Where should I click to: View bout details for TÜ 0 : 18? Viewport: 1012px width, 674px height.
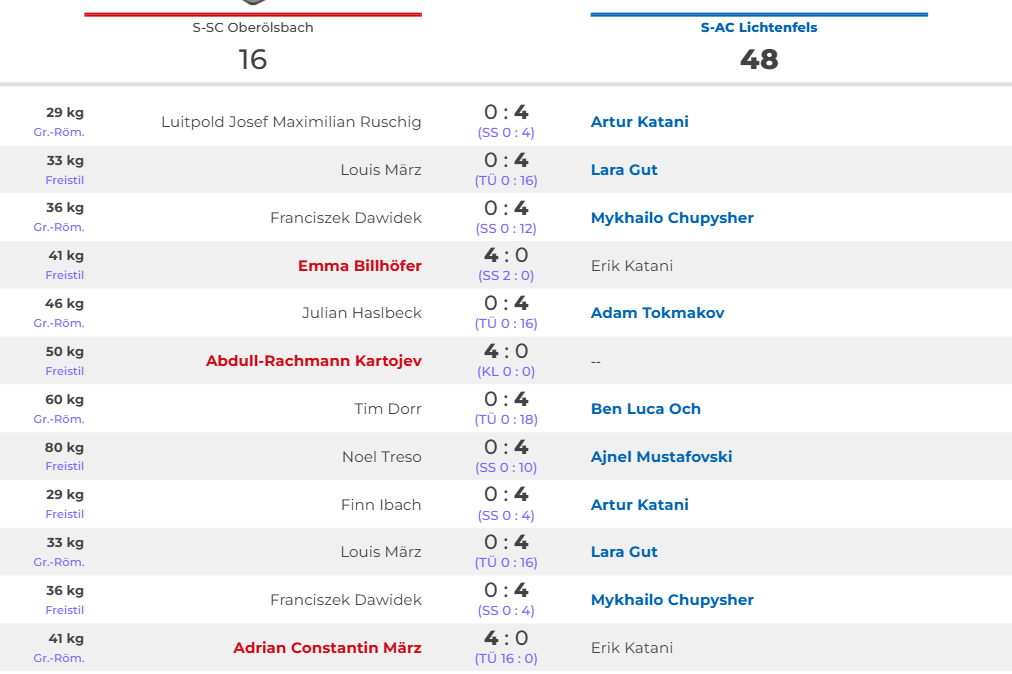coord(506,420)
